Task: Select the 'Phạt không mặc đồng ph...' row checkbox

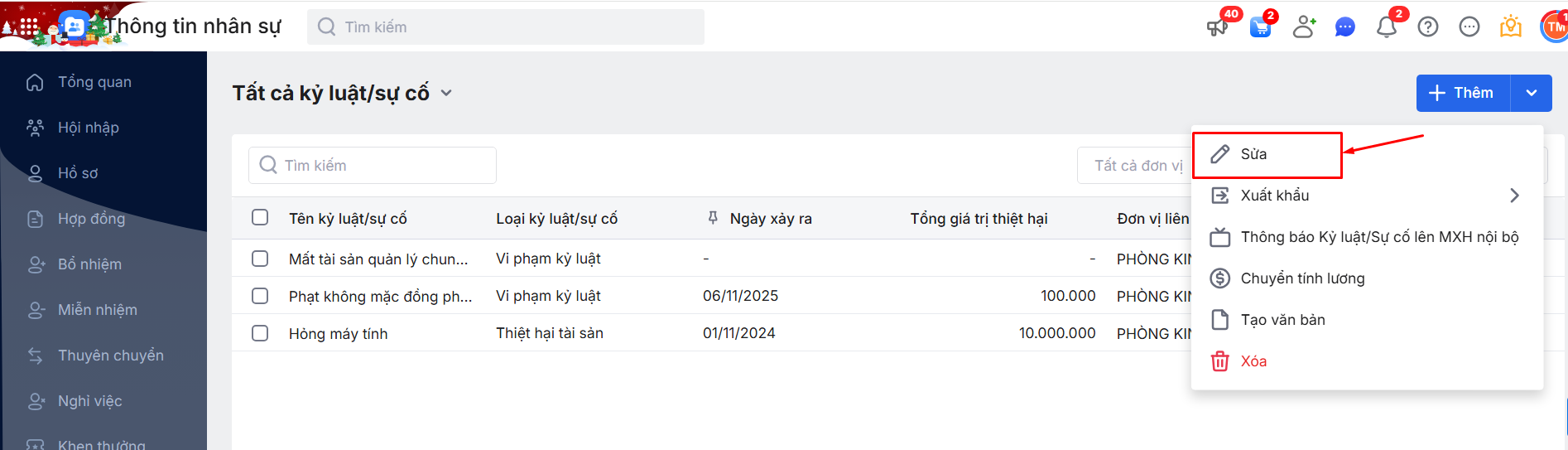Action: (260, 296)
